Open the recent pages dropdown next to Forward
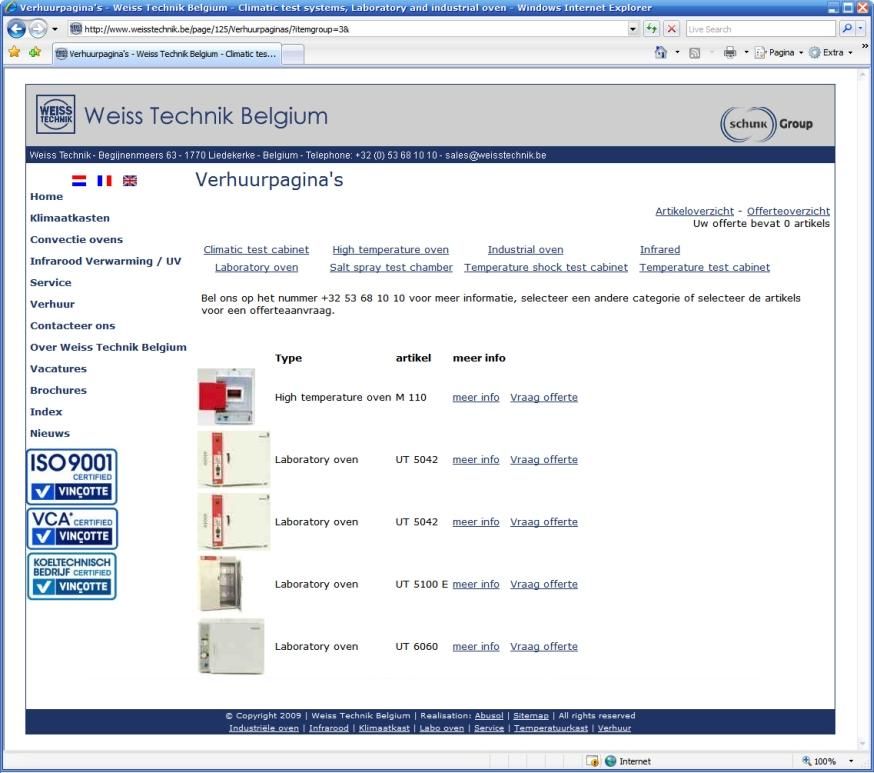 pos(55,29)
